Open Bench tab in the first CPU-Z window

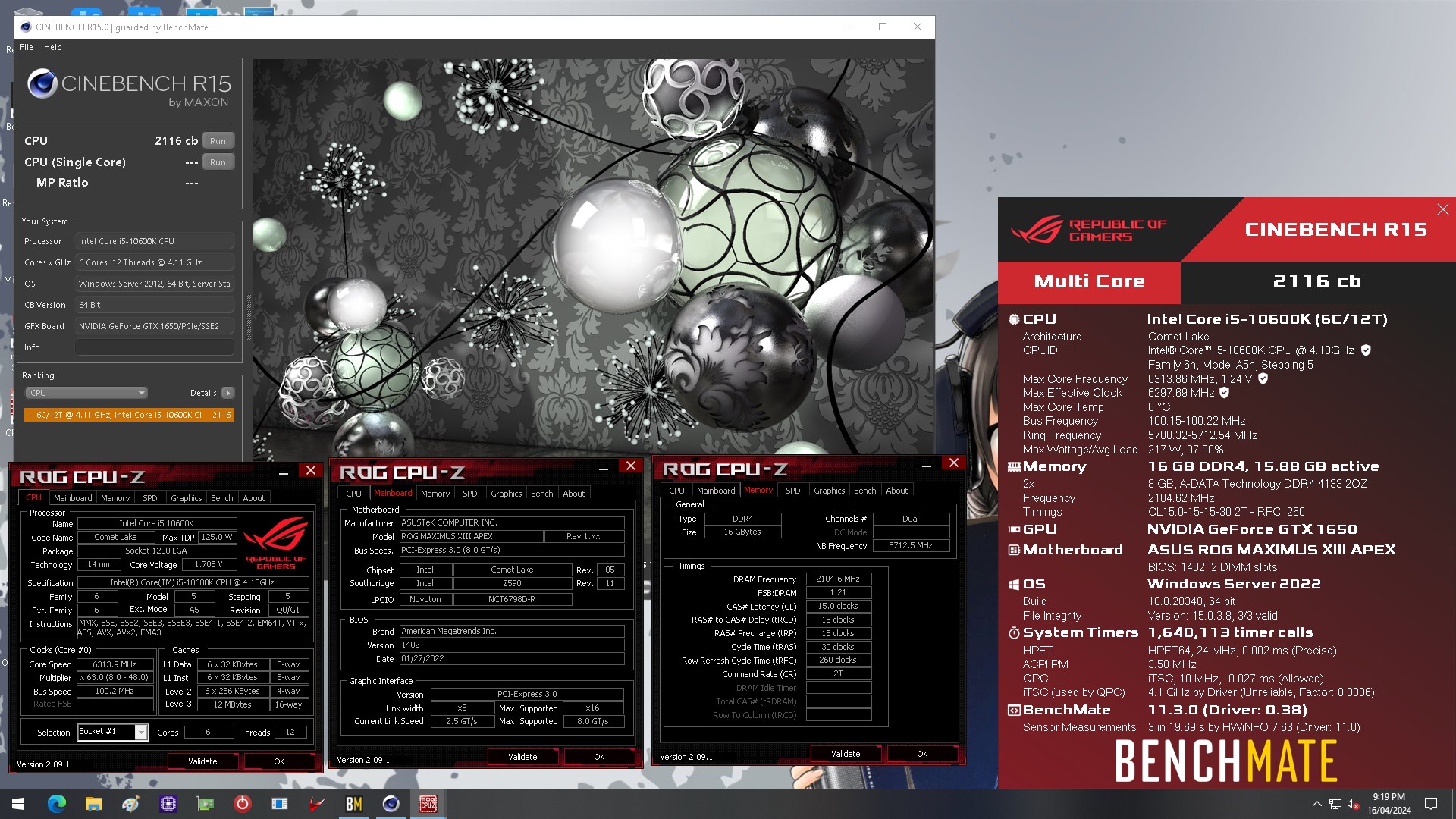tap(221, 498)
